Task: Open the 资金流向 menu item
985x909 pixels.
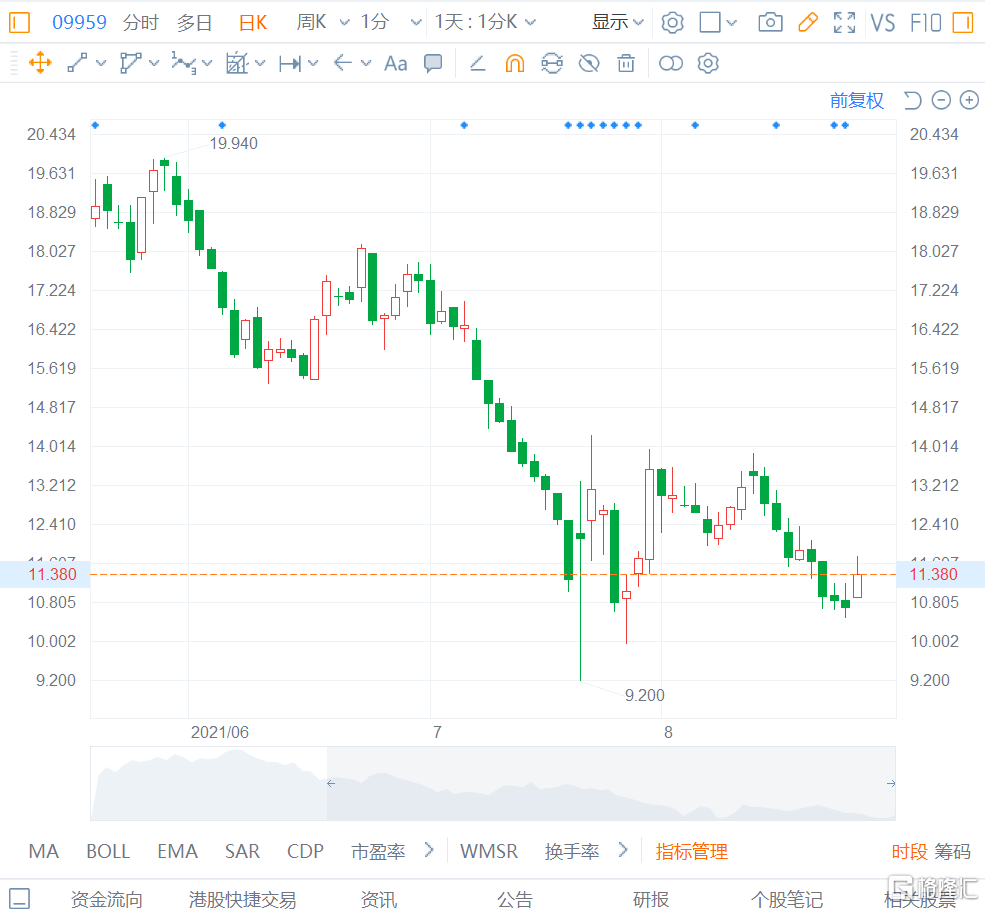Action: (106, 899)
